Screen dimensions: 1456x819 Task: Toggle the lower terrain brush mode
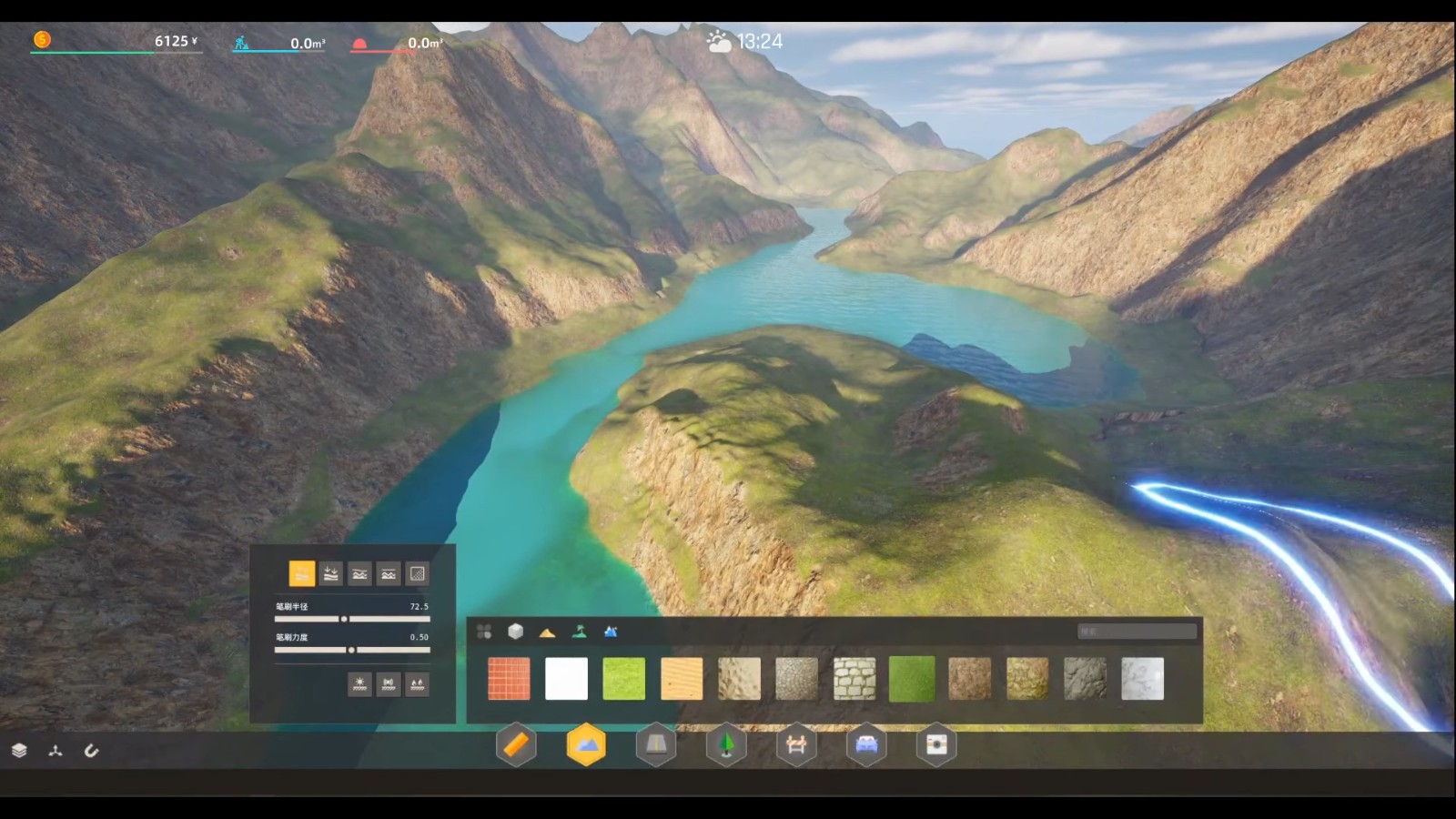(331, 573)
